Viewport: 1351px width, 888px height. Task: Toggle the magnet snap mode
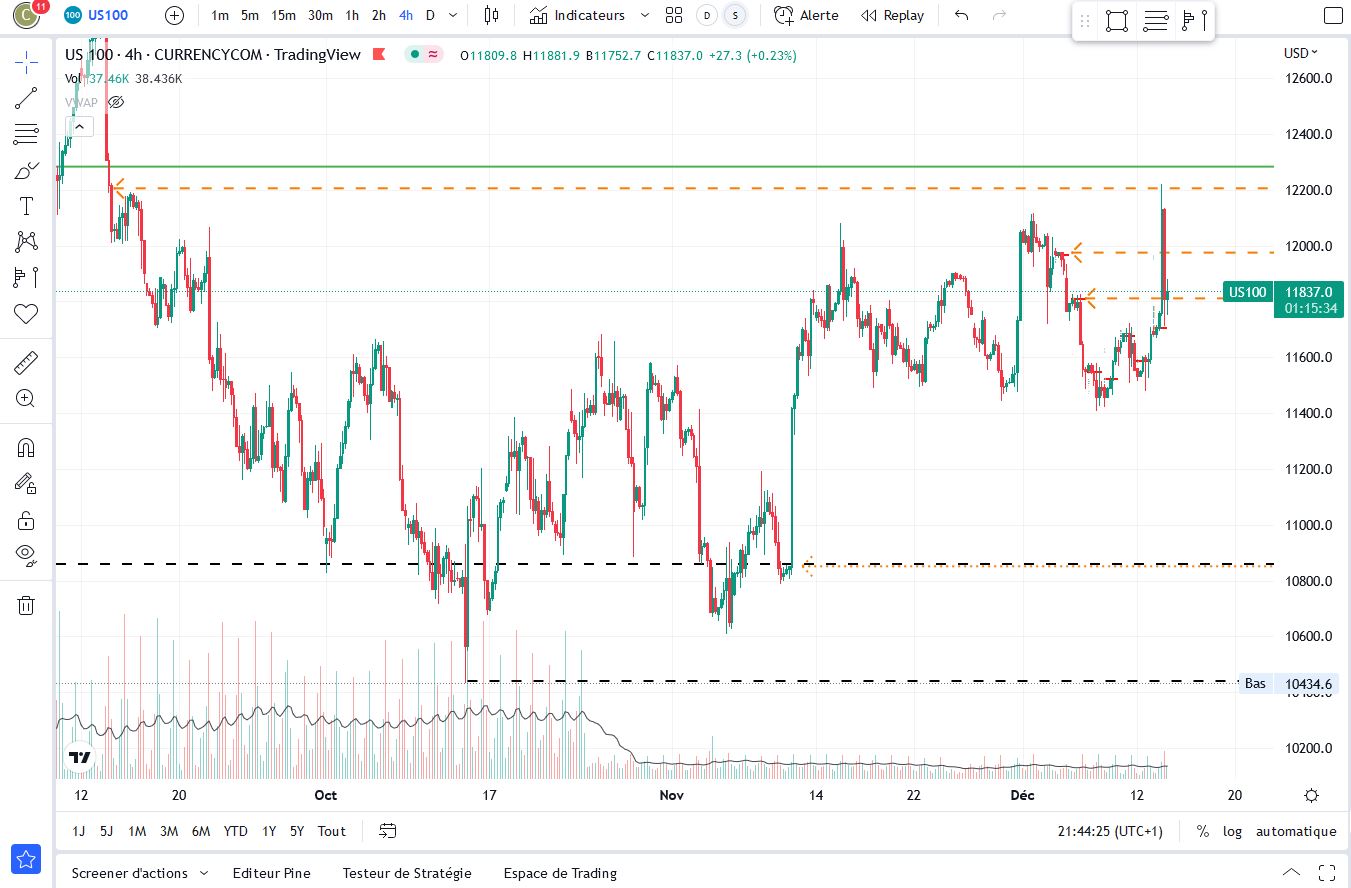(x=26, y=447)
